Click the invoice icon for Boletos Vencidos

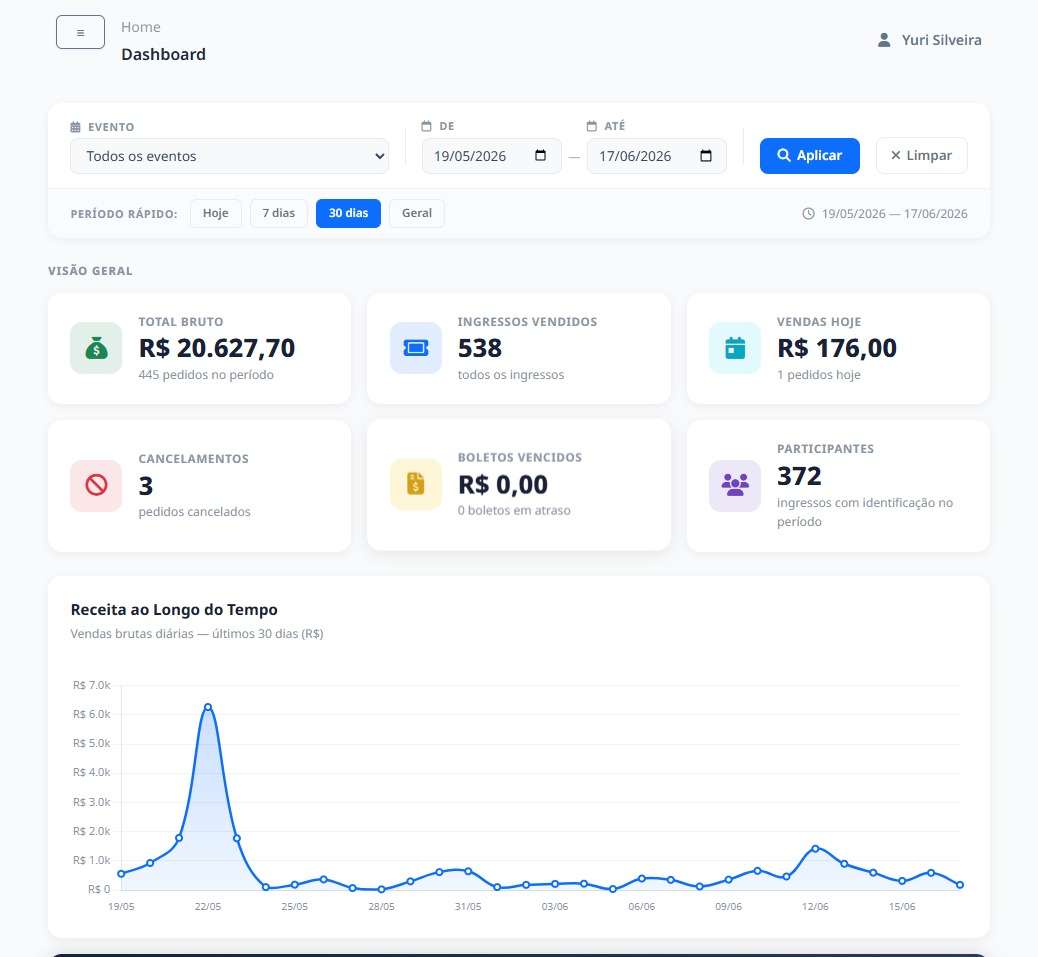[x=416, y=484]
